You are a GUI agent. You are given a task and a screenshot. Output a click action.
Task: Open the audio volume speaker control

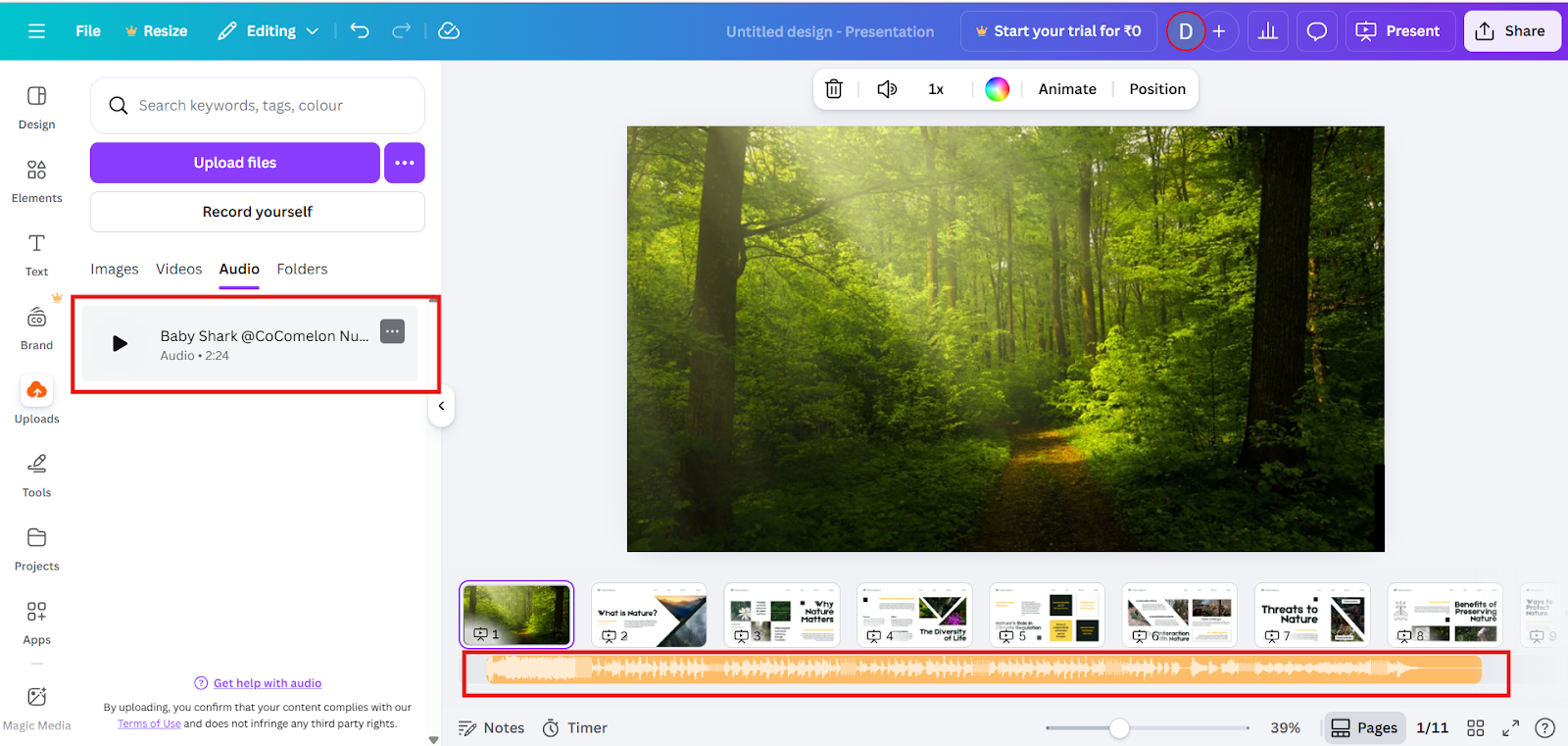887,89
